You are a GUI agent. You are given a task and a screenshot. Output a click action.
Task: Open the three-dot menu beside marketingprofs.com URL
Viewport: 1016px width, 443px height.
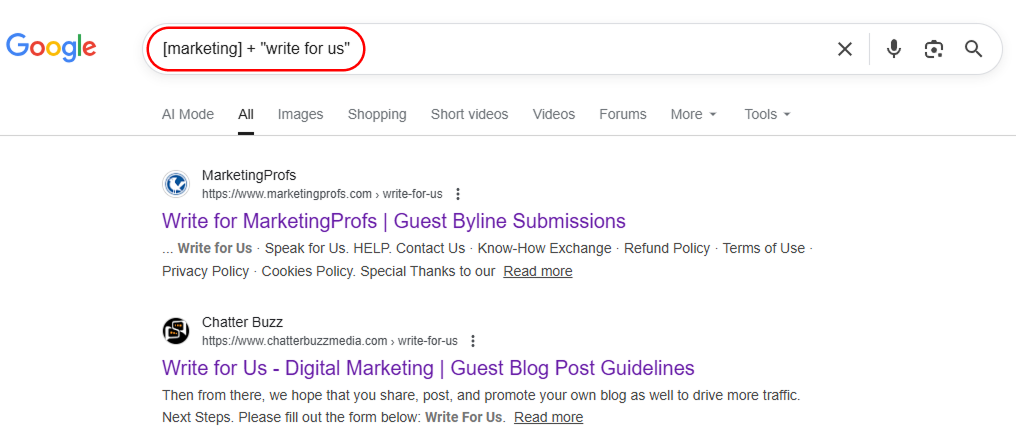(x=458, y=194)
